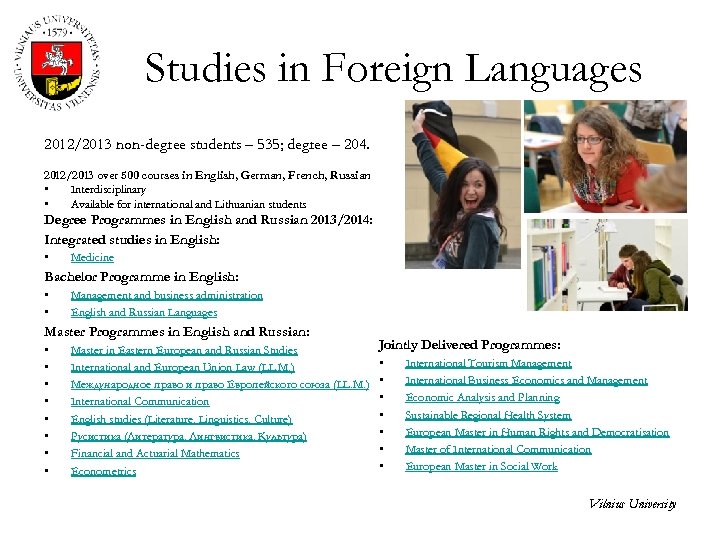Click the 'Bachelor Programme in English' heading
Viewport: 720px width, 540px height.
141,277
